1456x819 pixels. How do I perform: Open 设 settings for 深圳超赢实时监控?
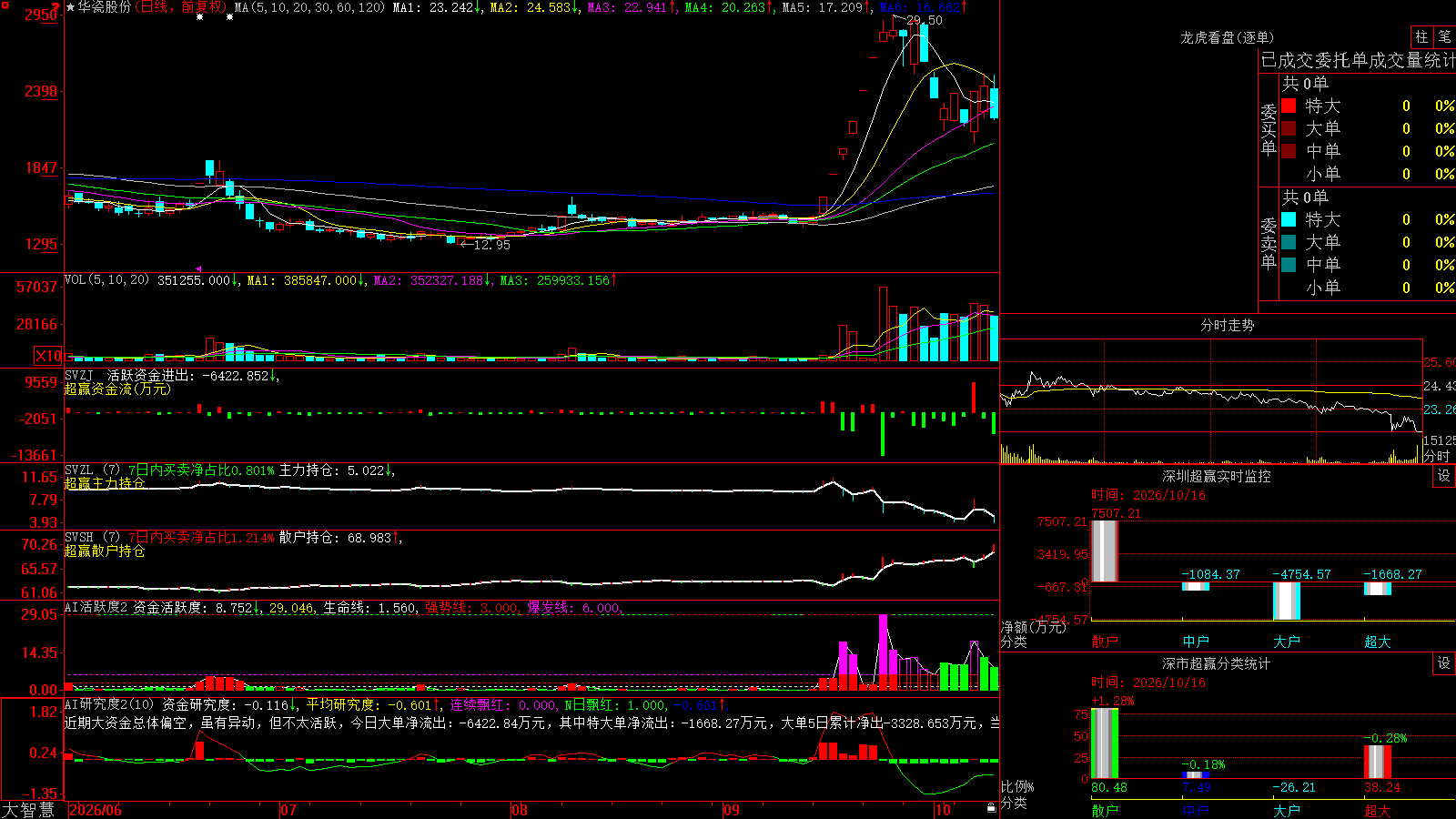(1444, 476)
